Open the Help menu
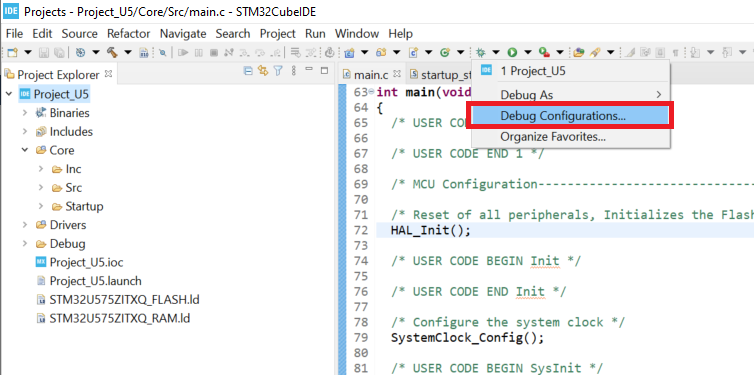Viewport: 754px width, 375px height. 401,34
